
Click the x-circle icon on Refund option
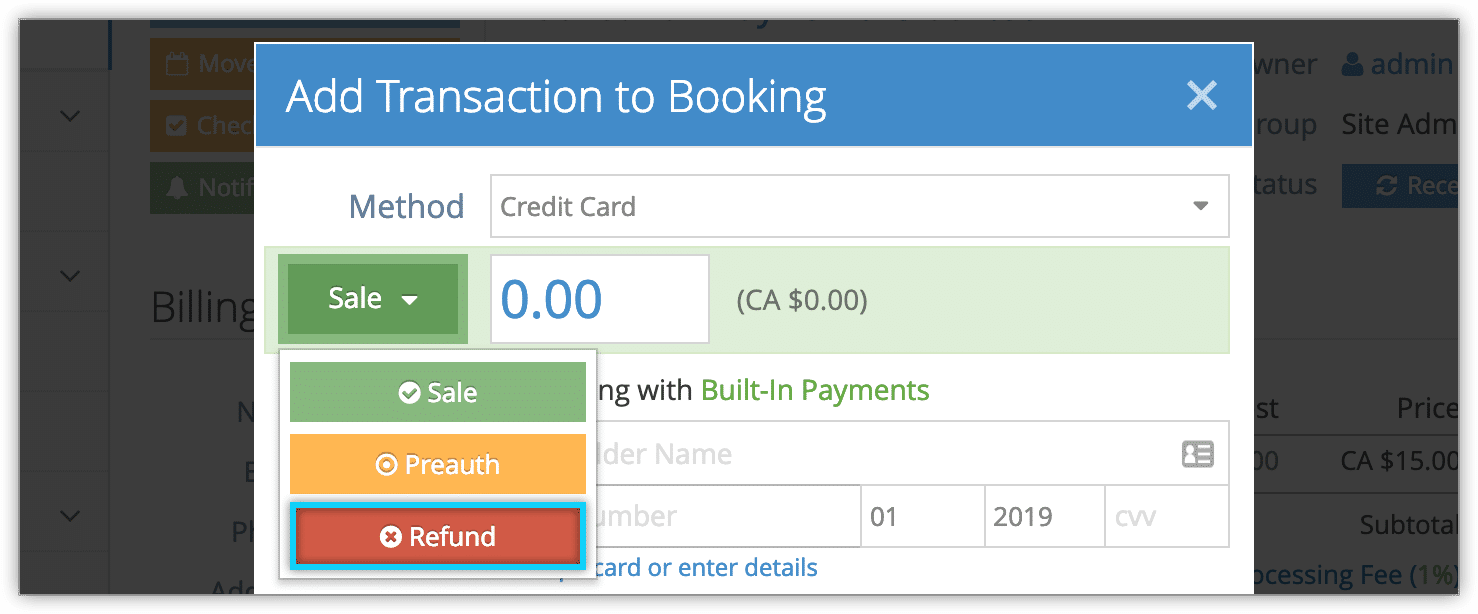391,537
